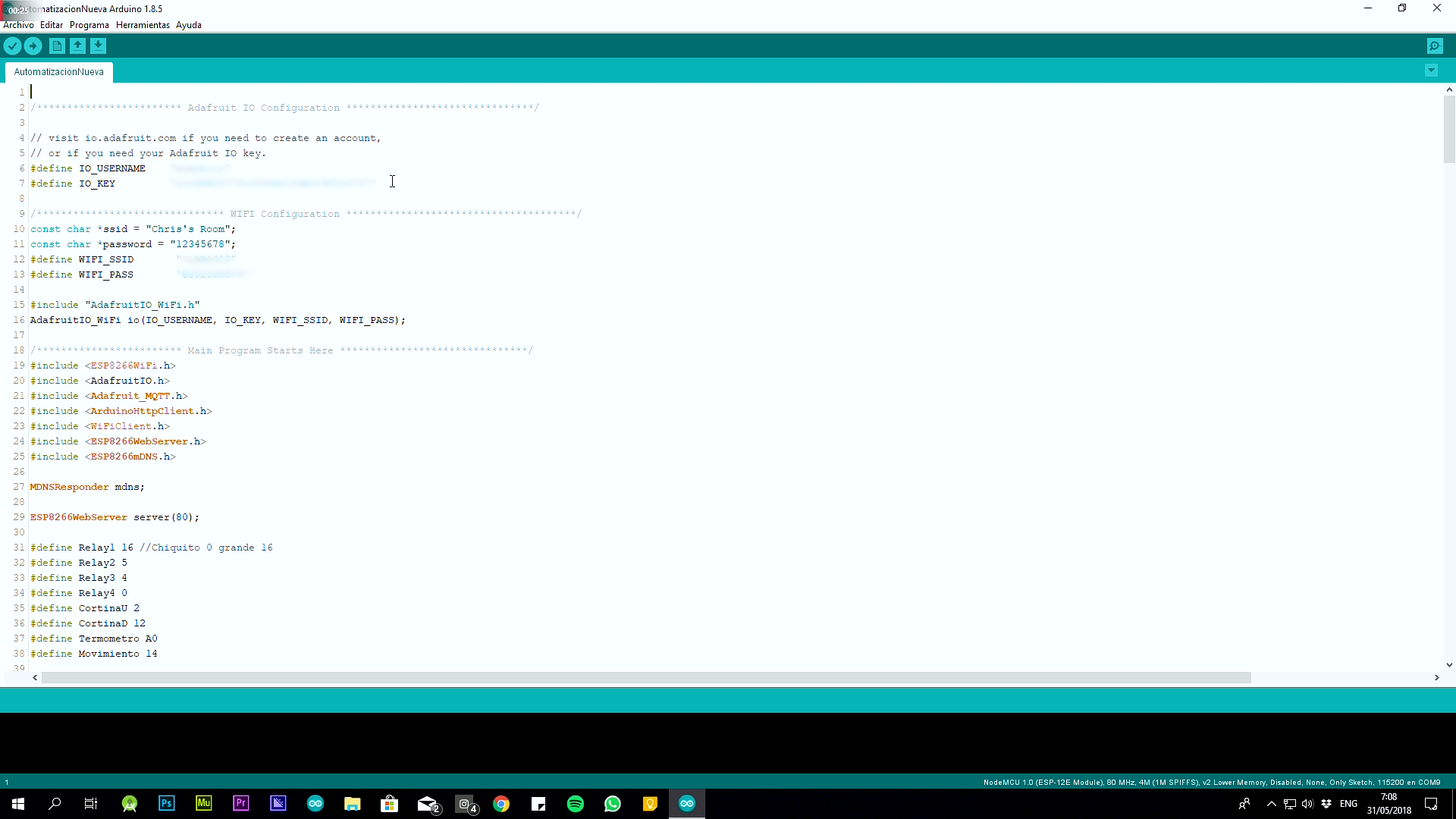Click the Upload sketch arrow button
This screenshot has width=1456, height=819.
pyautogui.click(x=33, y=46)
